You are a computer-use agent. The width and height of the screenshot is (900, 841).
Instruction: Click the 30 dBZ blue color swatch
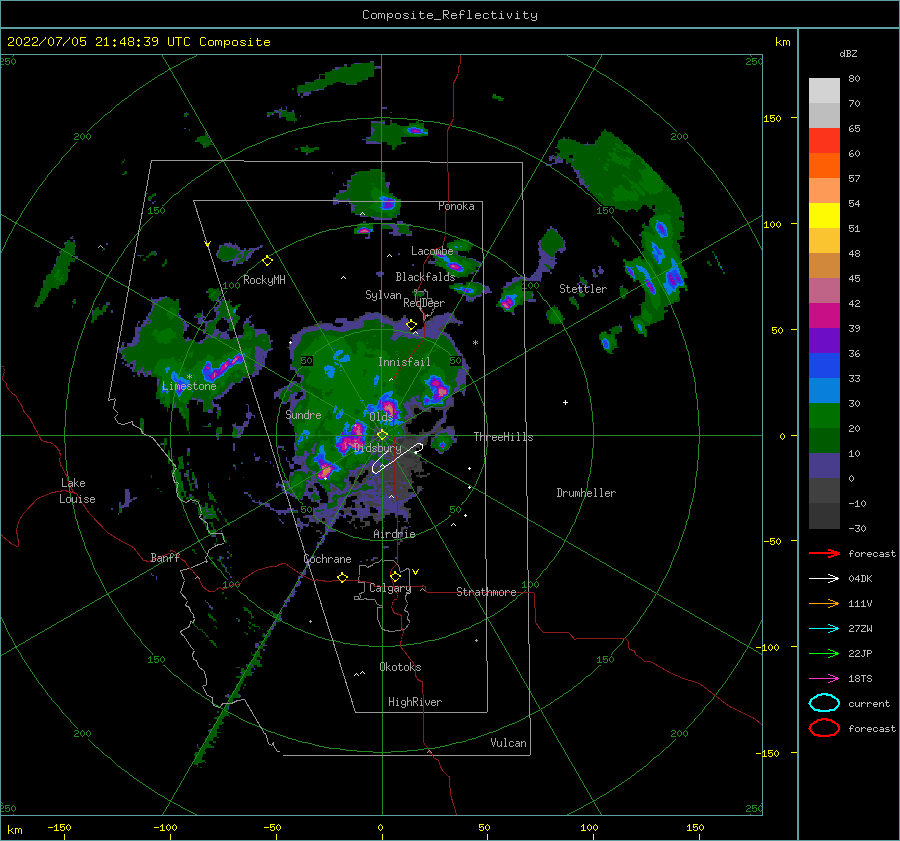824,390
